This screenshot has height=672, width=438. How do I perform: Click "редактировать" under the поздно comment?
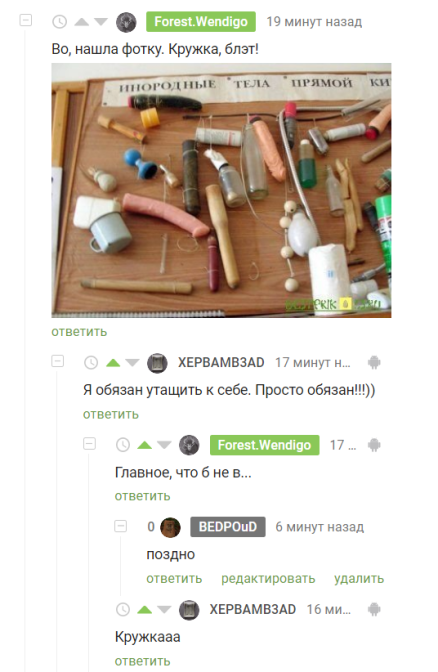[268, 579]
